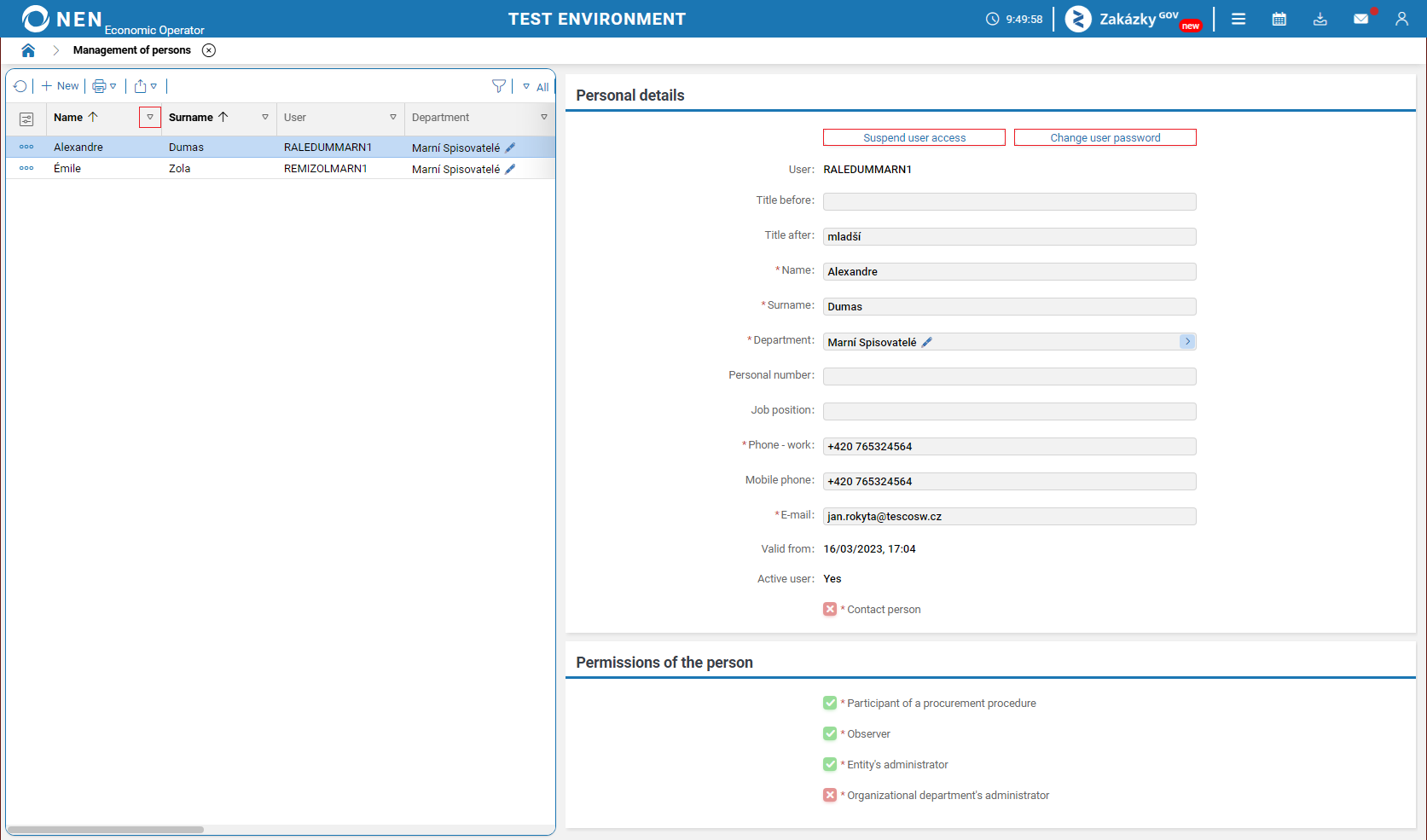The height and width of the screenshot is (840, 1427).
Task: Focus the Personal number field
Action: tap(1010, 376)
